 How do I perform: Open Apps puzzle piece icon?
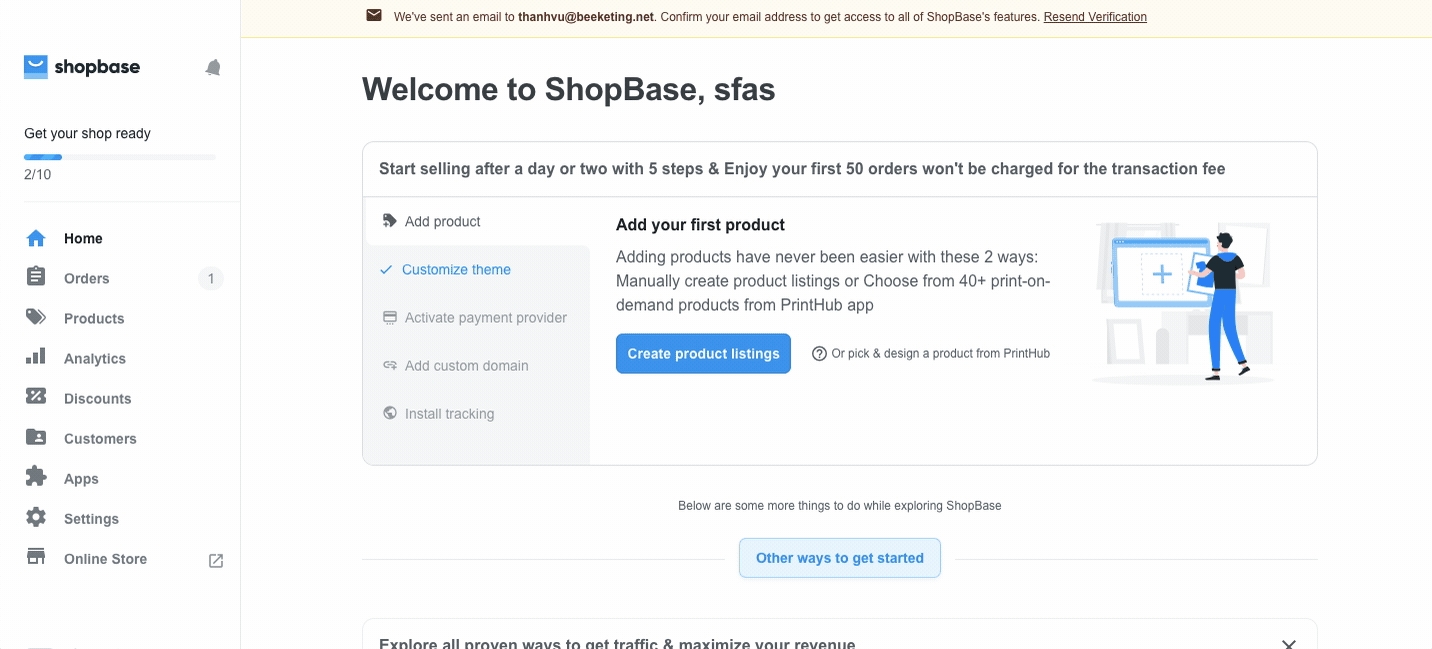coord(36,477)
